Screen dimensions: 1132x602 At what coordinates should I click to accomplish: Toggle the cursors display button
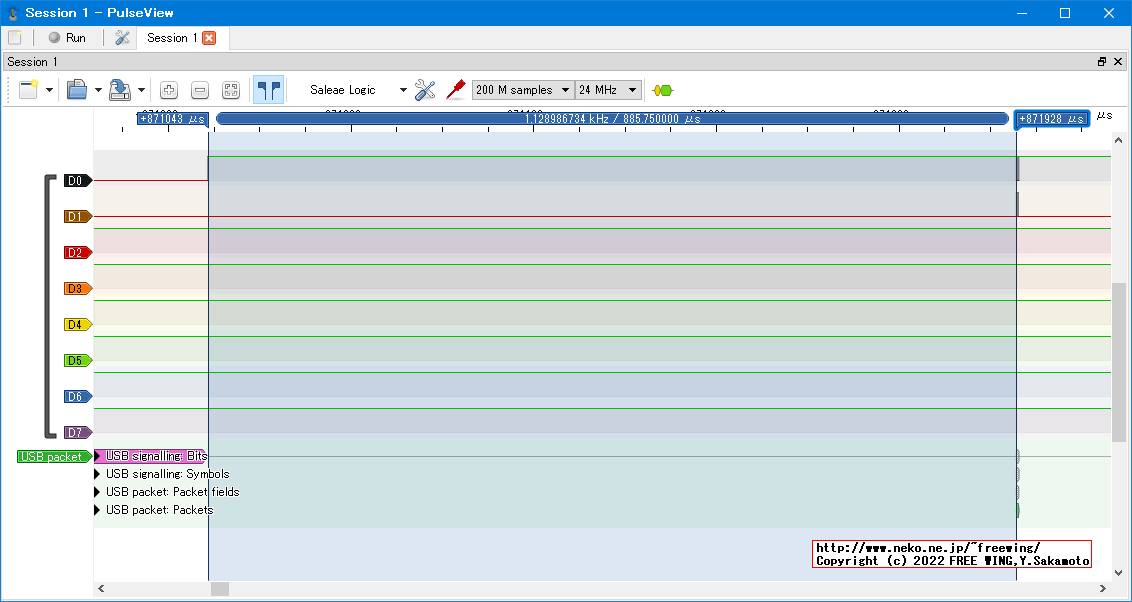(268, 90)
